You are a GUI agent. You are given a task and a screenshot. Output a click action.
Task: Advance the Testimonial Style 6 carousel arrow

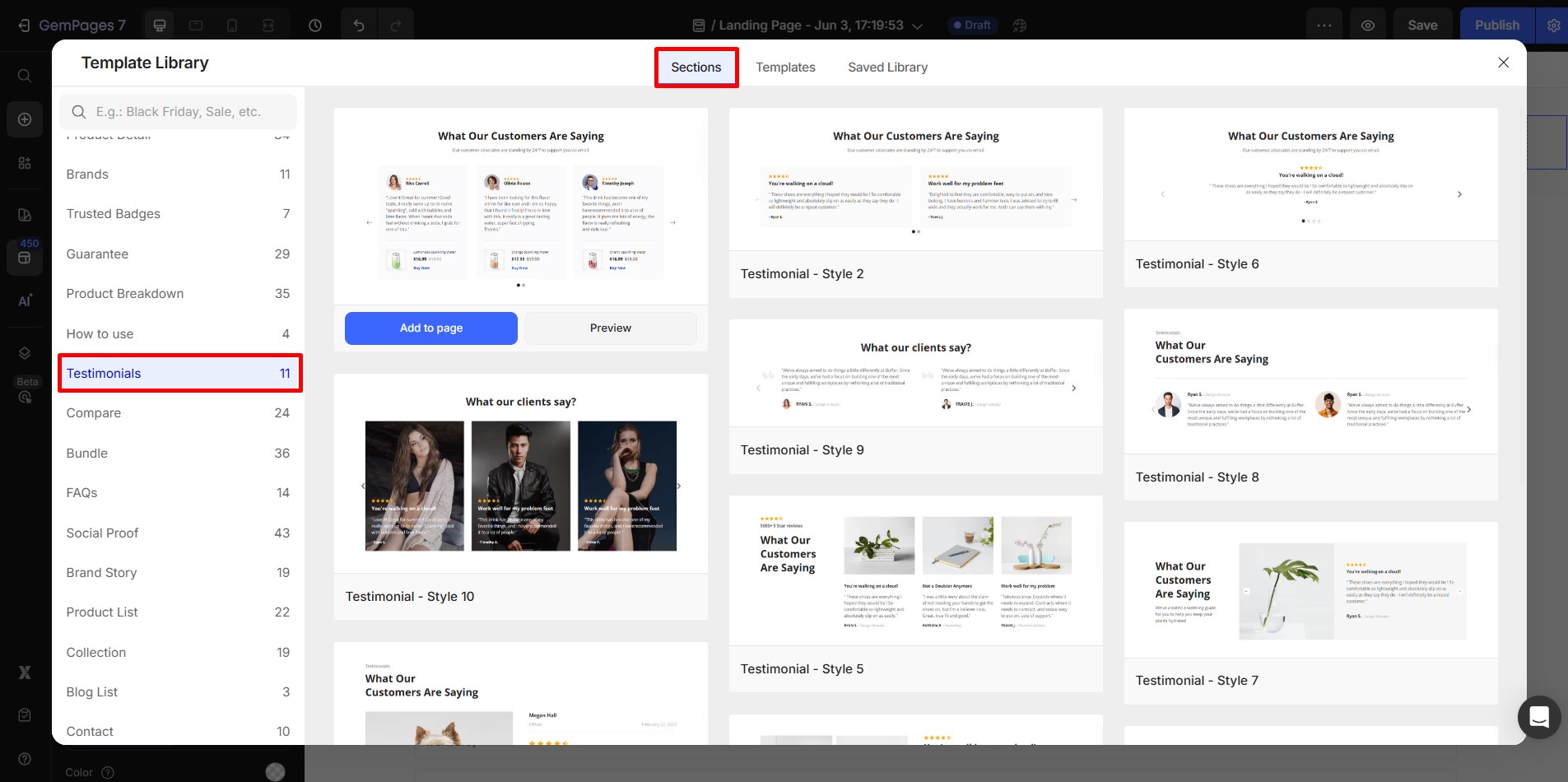point(1459,194)
